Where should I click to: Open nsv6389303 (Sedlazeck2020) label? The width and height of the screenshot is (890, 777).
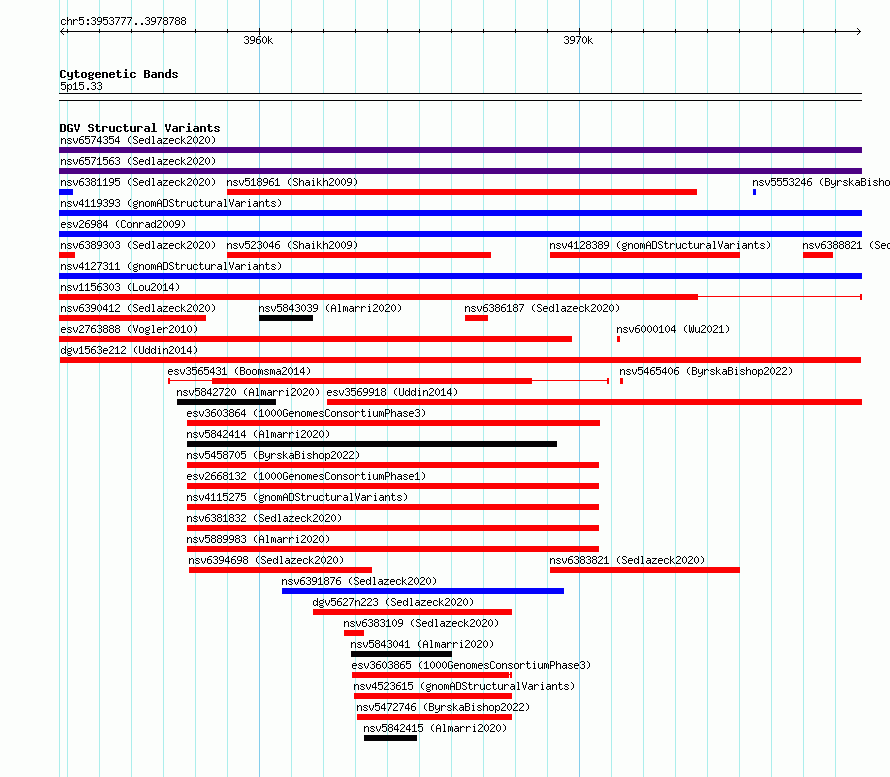tap(138, 245)
